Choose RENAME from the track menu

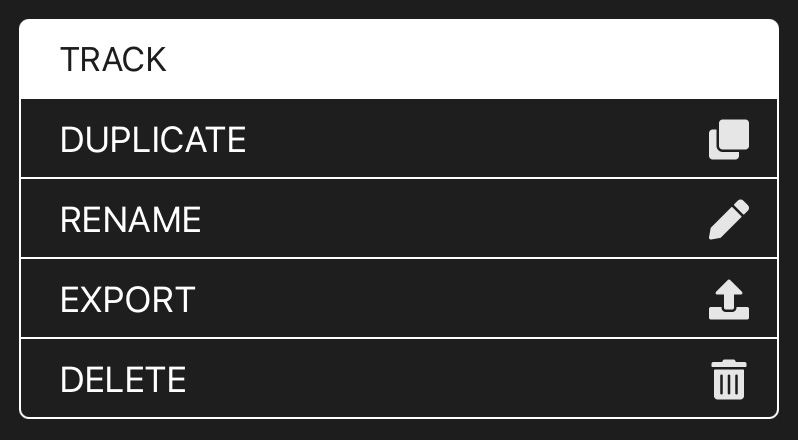click(x=131, y=219)
